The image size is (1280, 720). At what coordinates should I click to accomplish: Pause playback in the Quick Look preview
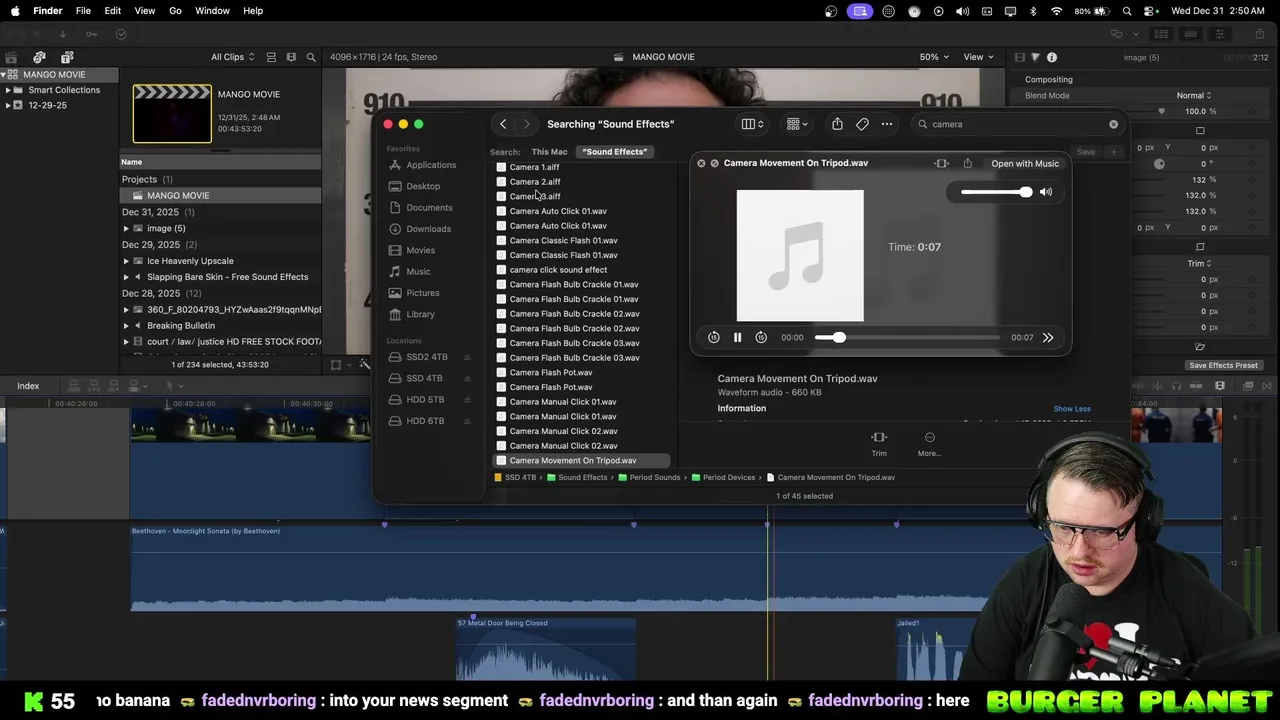738,338
